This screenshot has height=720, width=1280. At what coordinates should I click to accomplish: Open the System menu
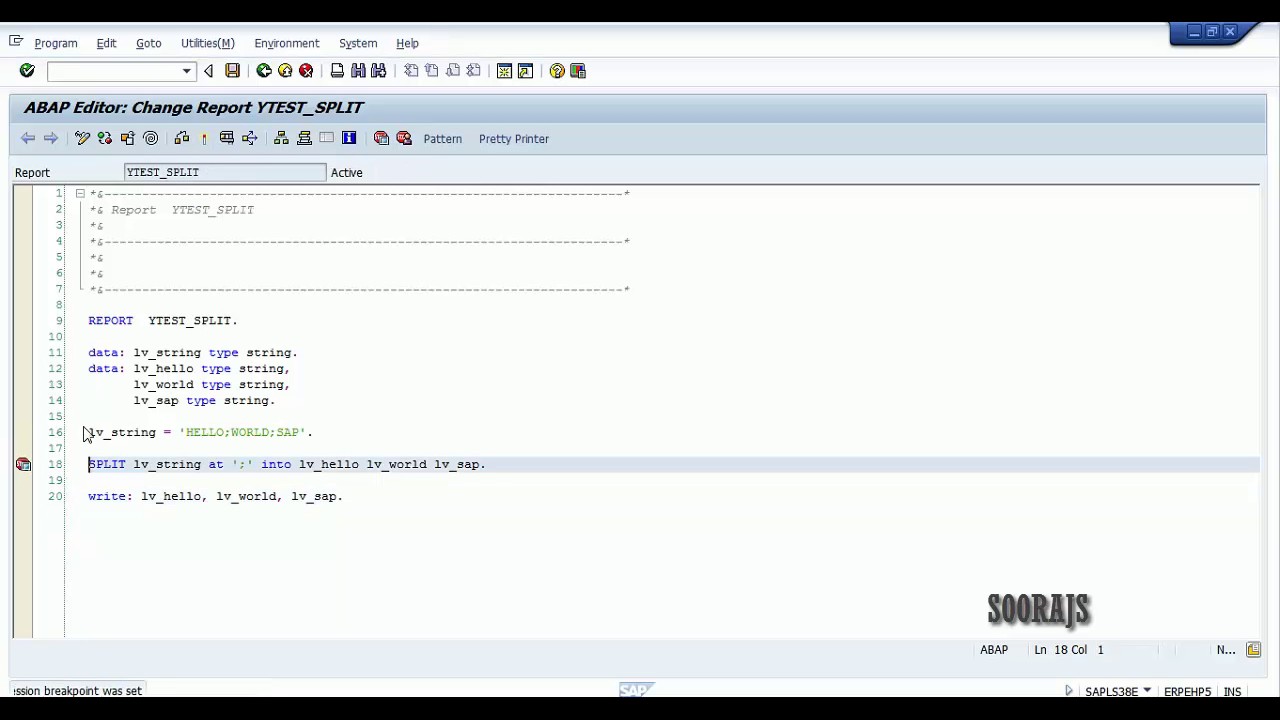[358, 43]
